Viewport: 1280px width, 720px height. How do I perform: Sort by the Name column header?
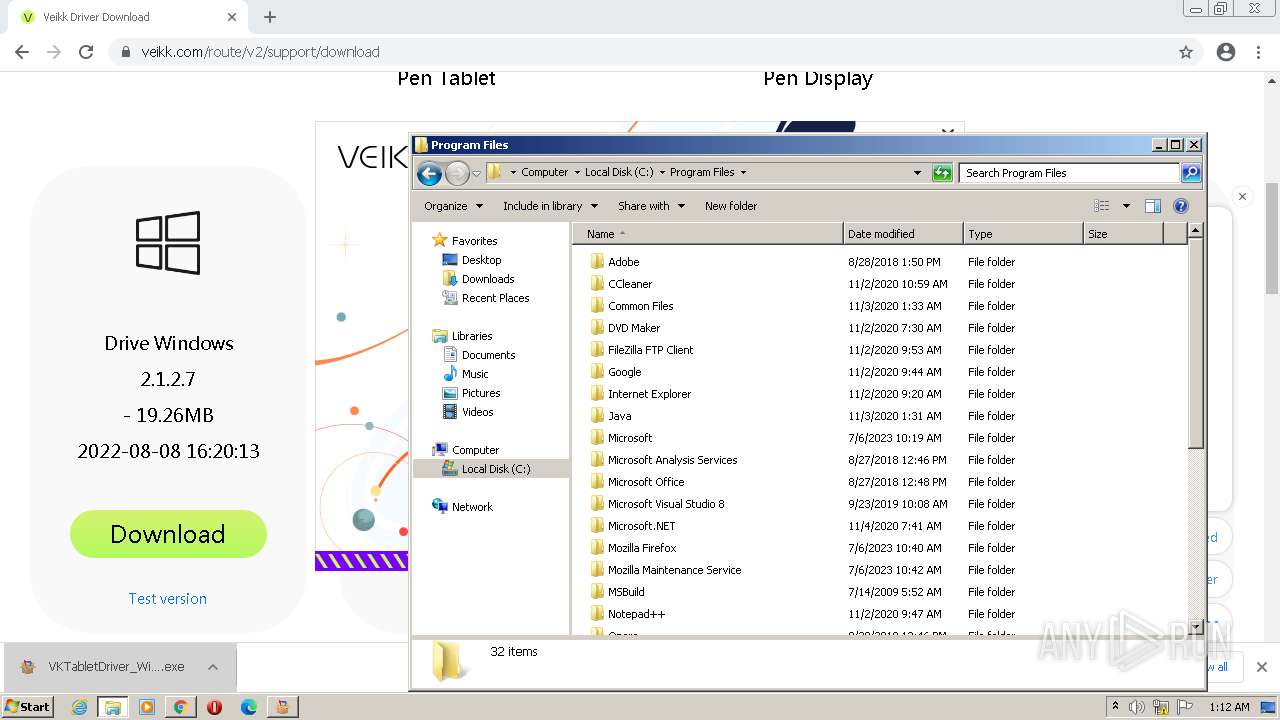(708, 234)
